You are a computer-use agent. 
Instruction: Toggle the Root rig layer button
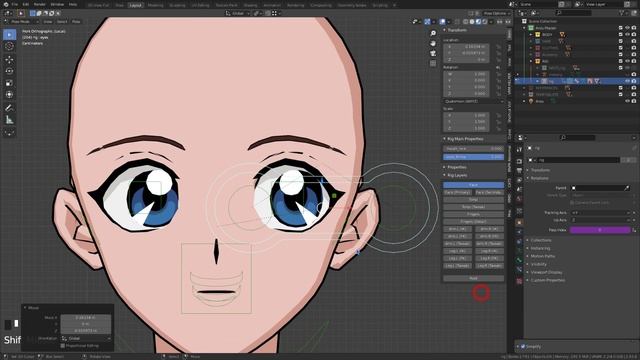point(473,278)
